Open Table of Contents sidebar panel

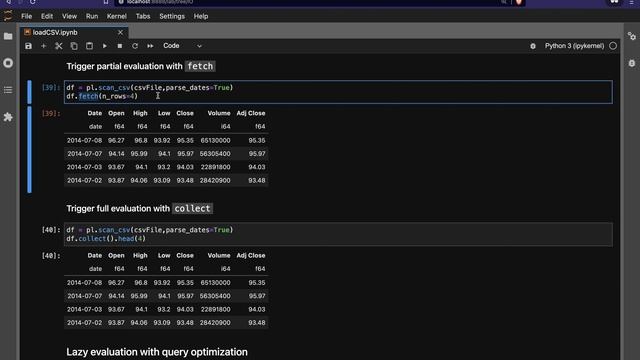(x=8, y=90)
